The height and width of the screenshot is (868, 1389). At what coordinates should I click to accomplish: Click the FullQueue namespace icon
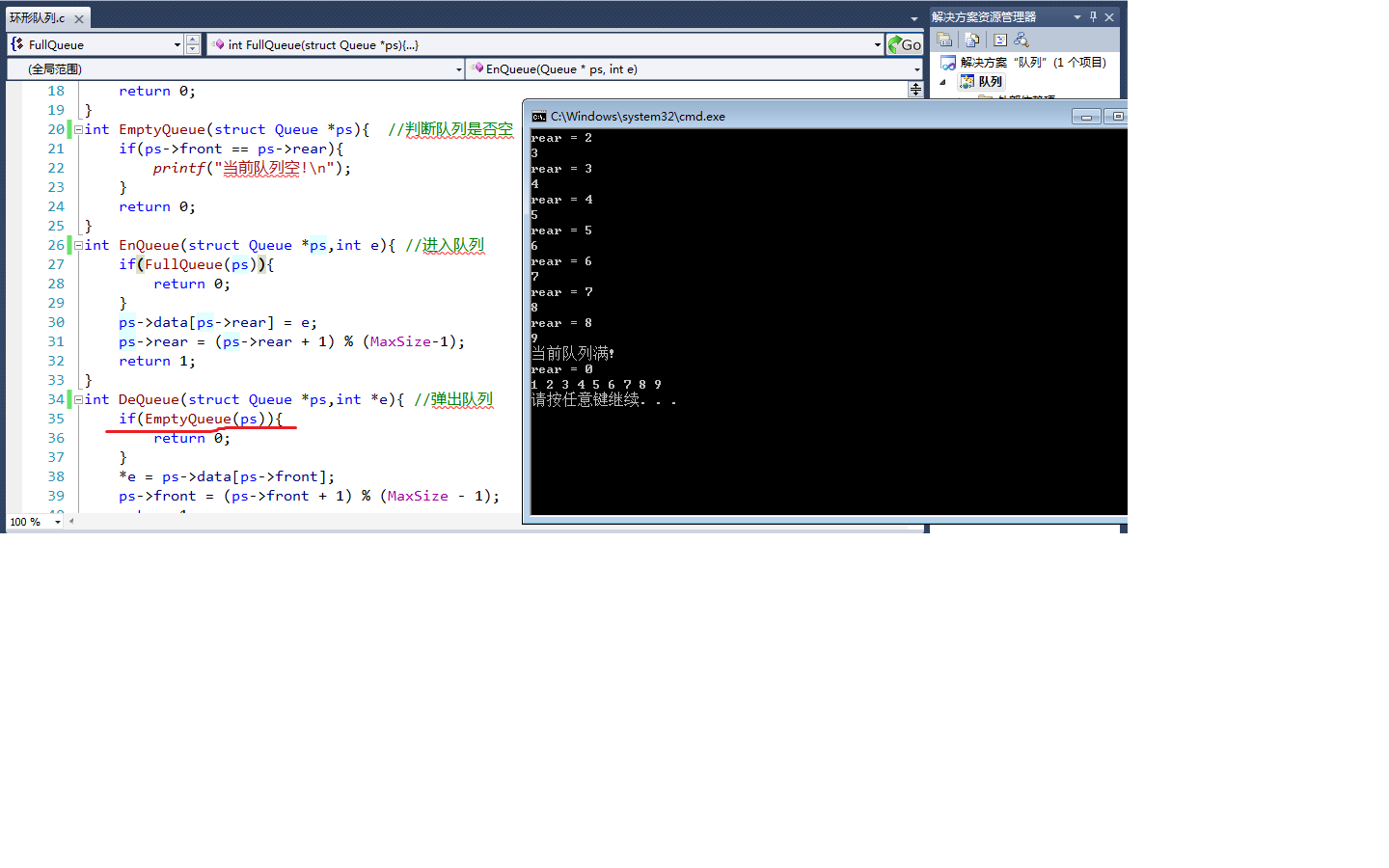pyautogui.click(x=17, y=44)
